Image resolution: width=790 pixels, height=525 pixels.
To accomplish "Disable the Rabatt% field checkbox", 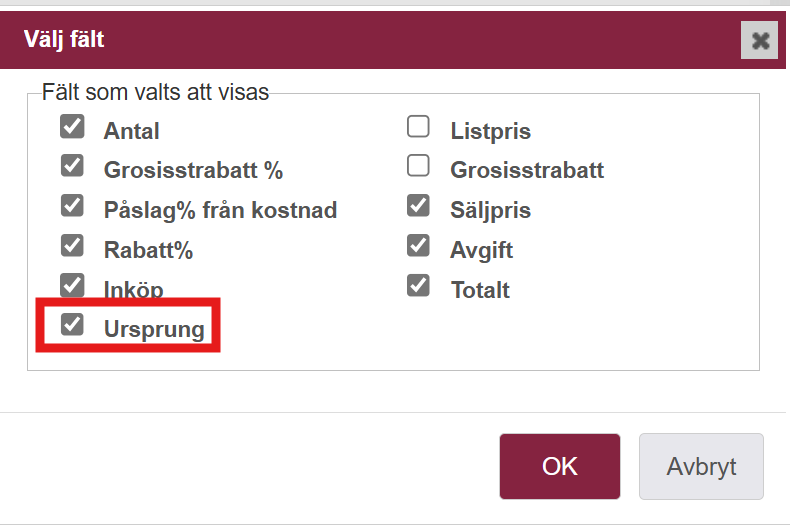I will point(72,245).
